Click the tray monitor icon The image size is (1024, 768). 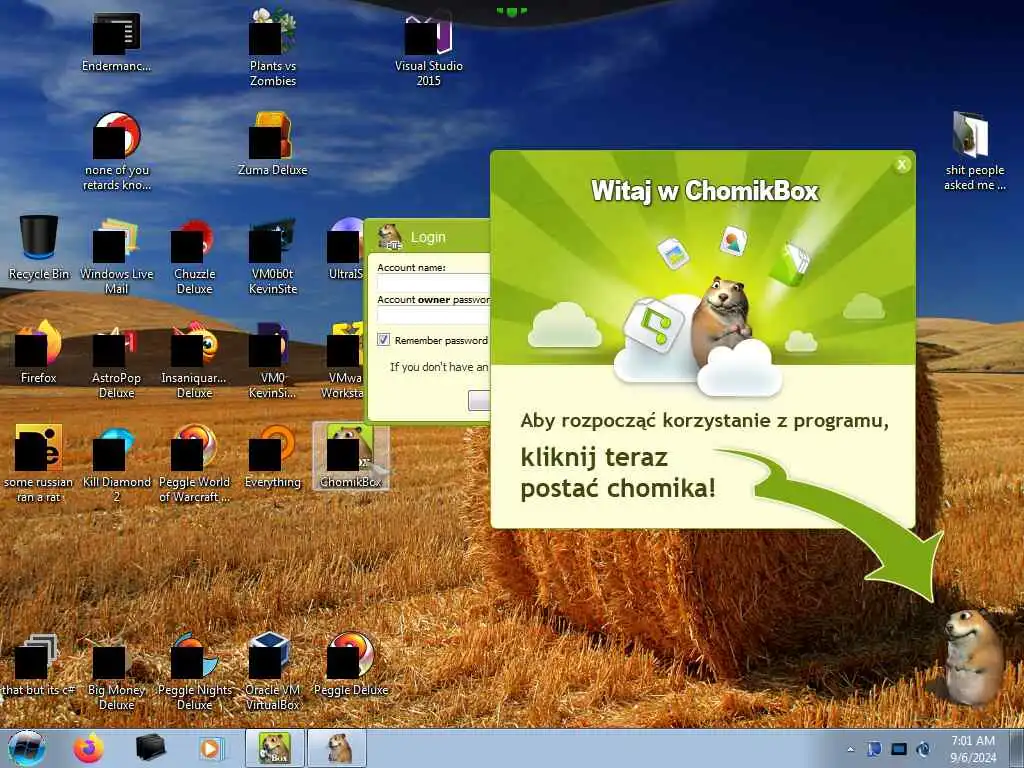tap(899, 749)
